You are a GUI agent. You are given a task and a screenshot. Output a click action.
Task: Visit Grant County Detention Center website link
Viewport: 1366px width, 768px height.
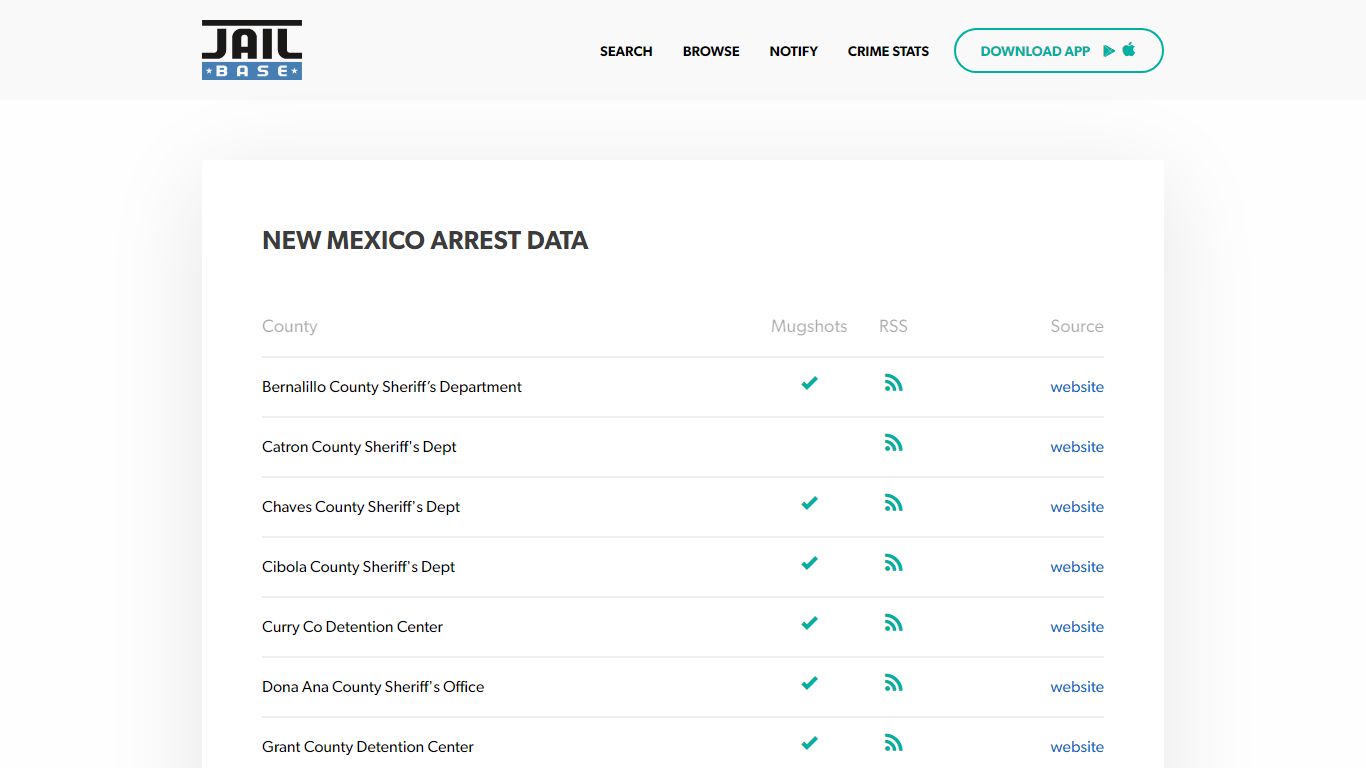pyautogui.click(x=1077, y=747)
